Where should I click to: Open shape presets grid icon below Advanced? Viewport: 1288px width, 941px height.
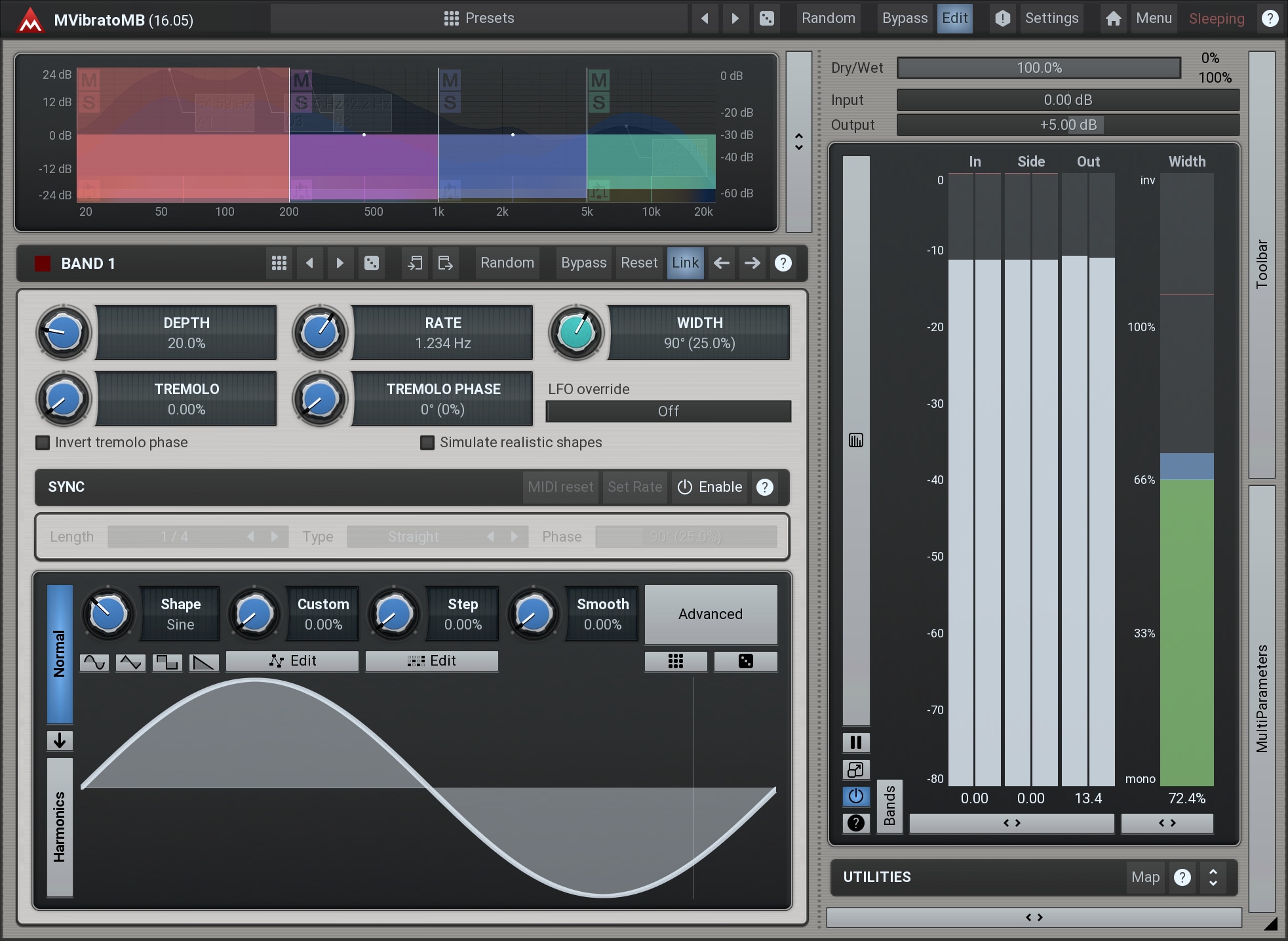(676, 661)
